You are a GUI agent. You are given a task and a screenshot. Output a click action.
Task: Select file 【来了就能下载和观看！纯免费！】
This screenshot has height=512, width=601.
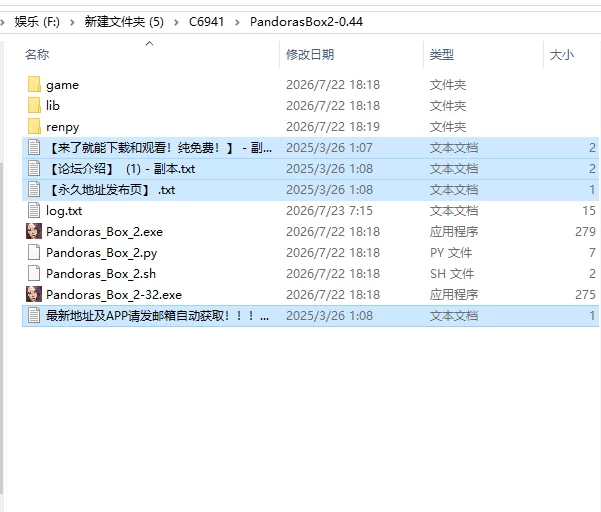tap(159, 148)
